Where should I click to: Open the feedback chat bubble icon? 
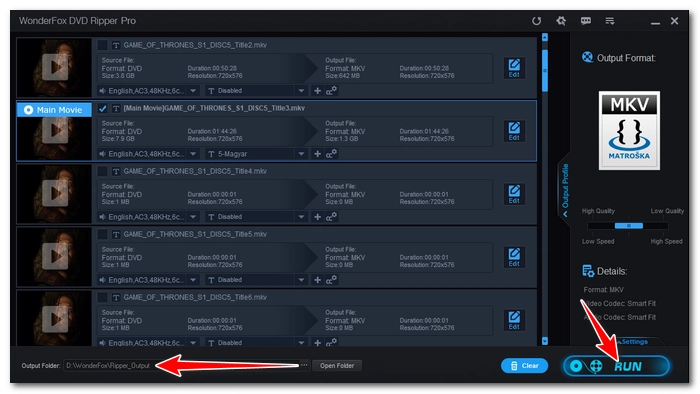click(x=586, y=21)
